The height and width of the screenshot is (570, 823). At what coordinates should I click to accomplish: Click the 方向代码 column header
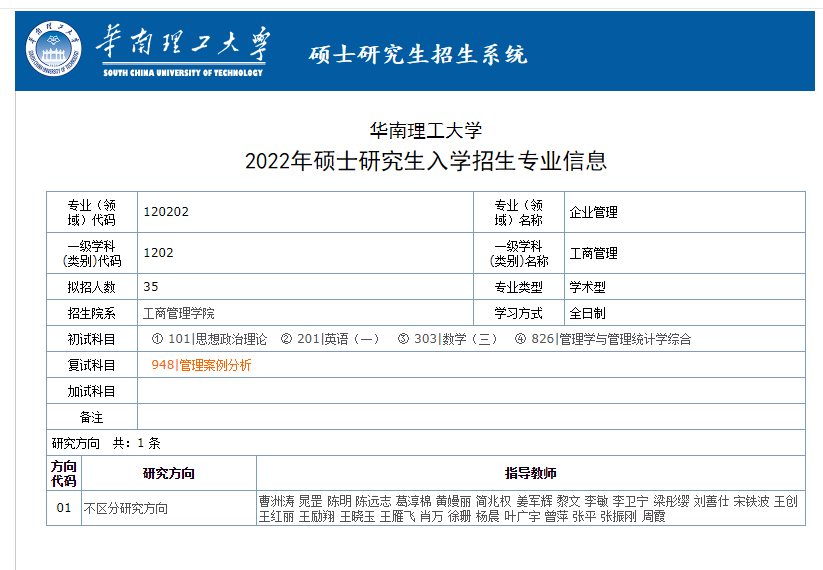click(64, 473)
